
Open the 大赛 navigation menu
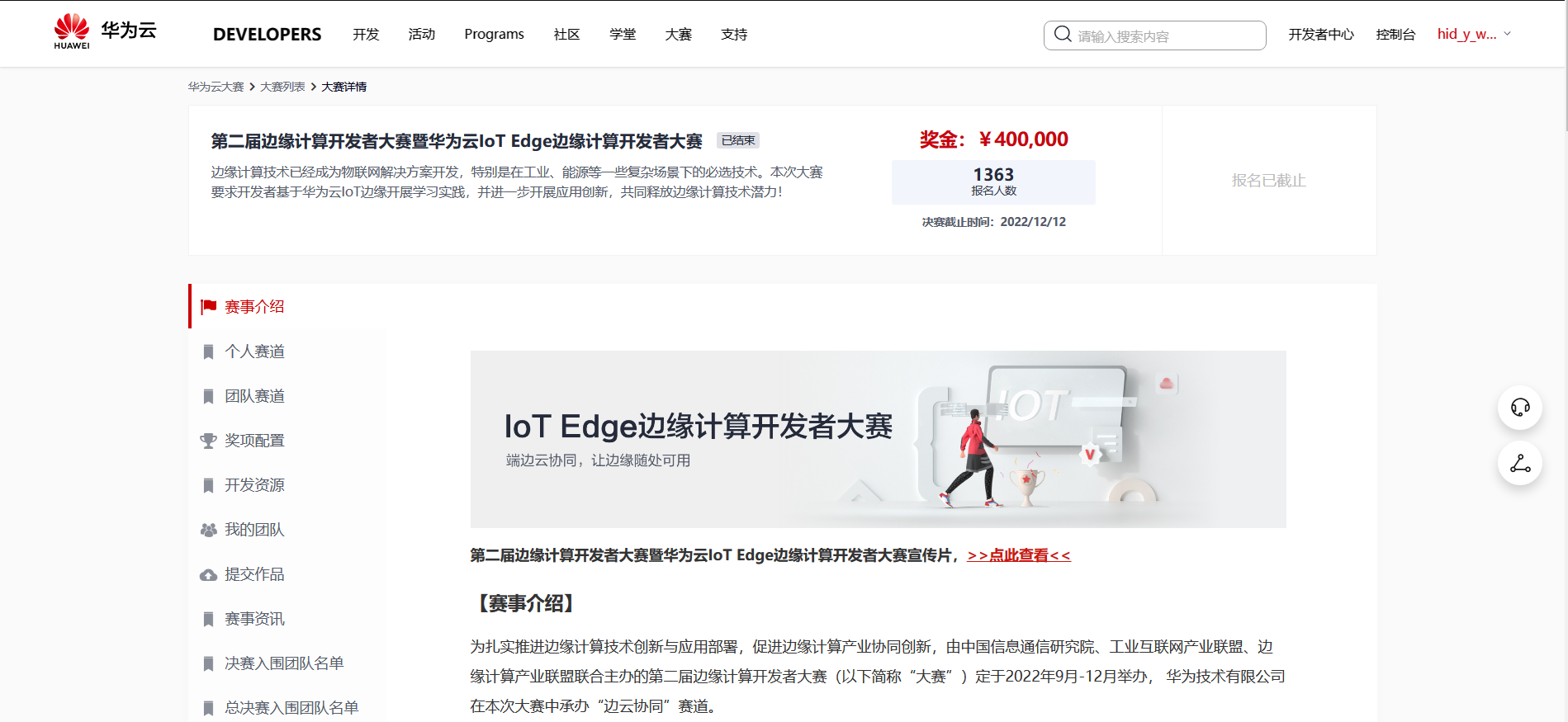679,35
